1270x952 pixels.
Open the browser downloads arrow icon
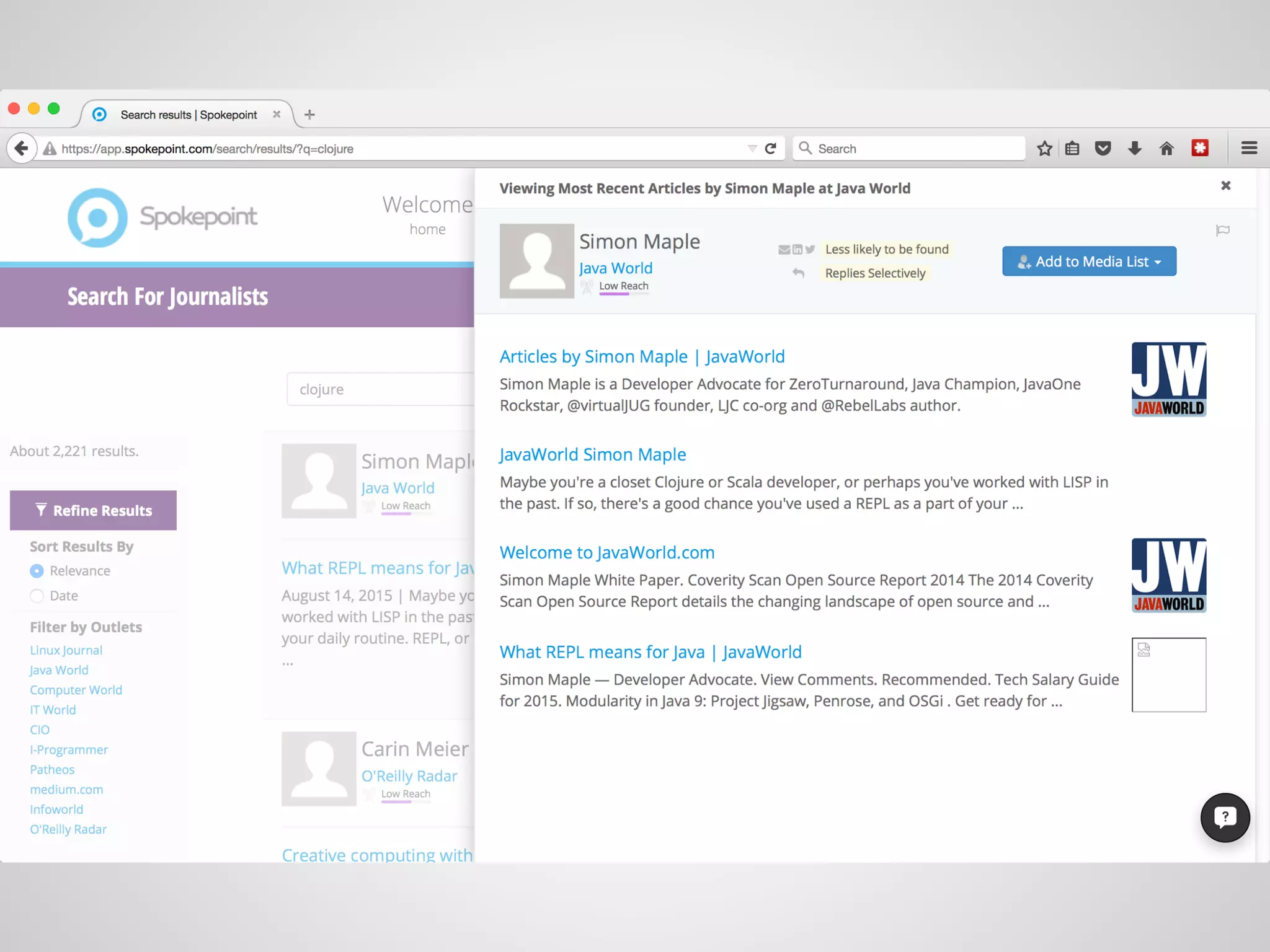1135,149
